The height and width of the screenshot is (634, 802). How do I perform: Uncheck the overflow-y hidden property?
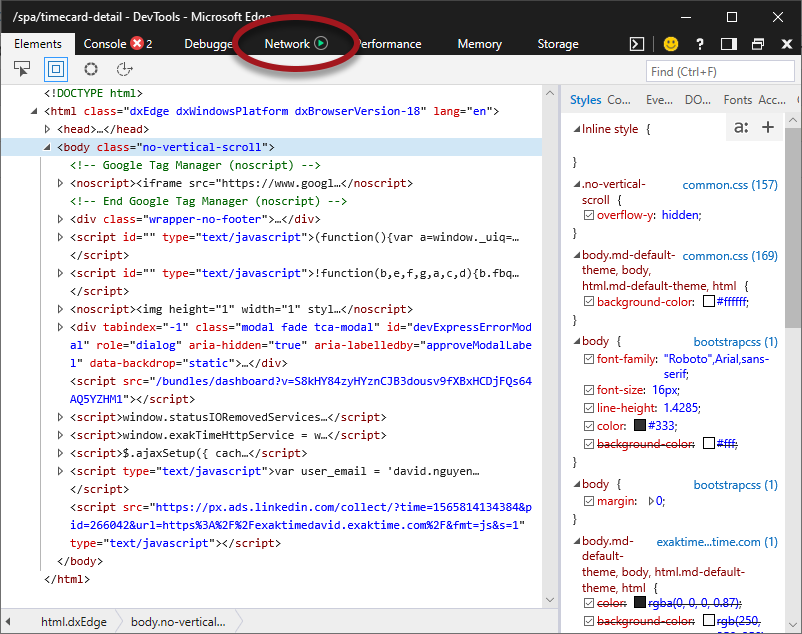[589, 215]
